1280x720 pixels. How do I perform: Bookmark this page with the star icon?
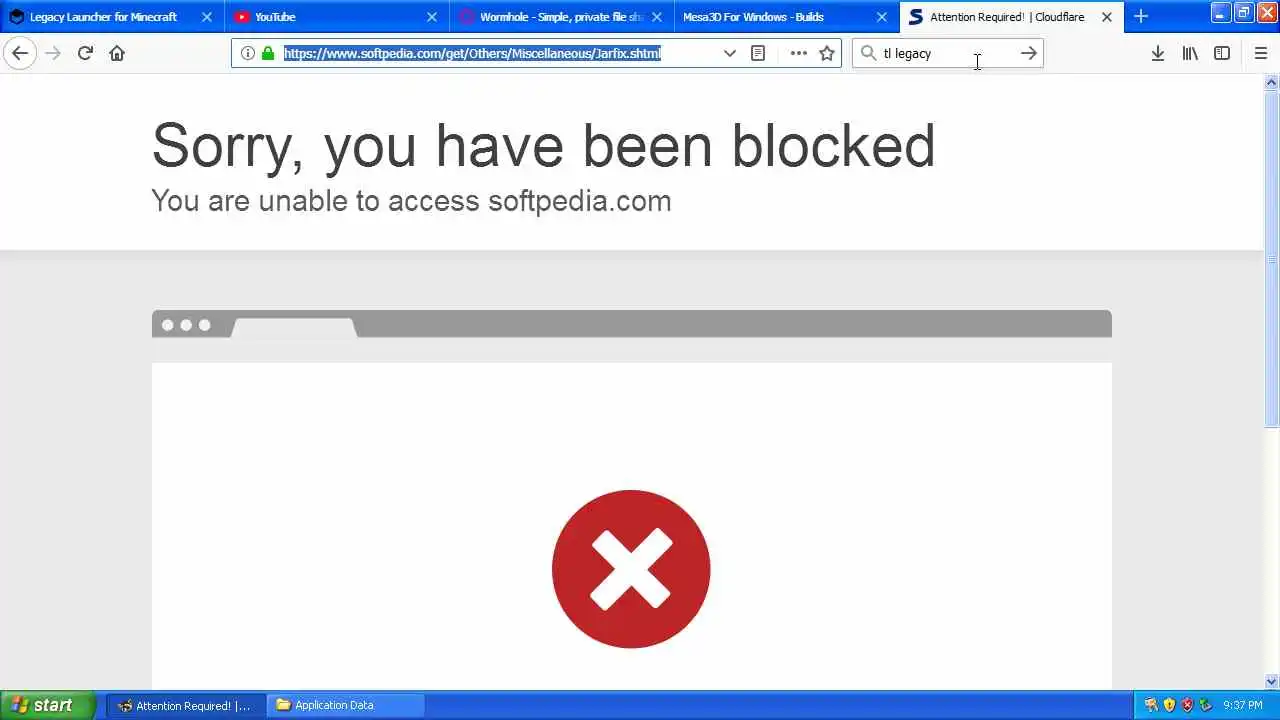click(827, 53)
